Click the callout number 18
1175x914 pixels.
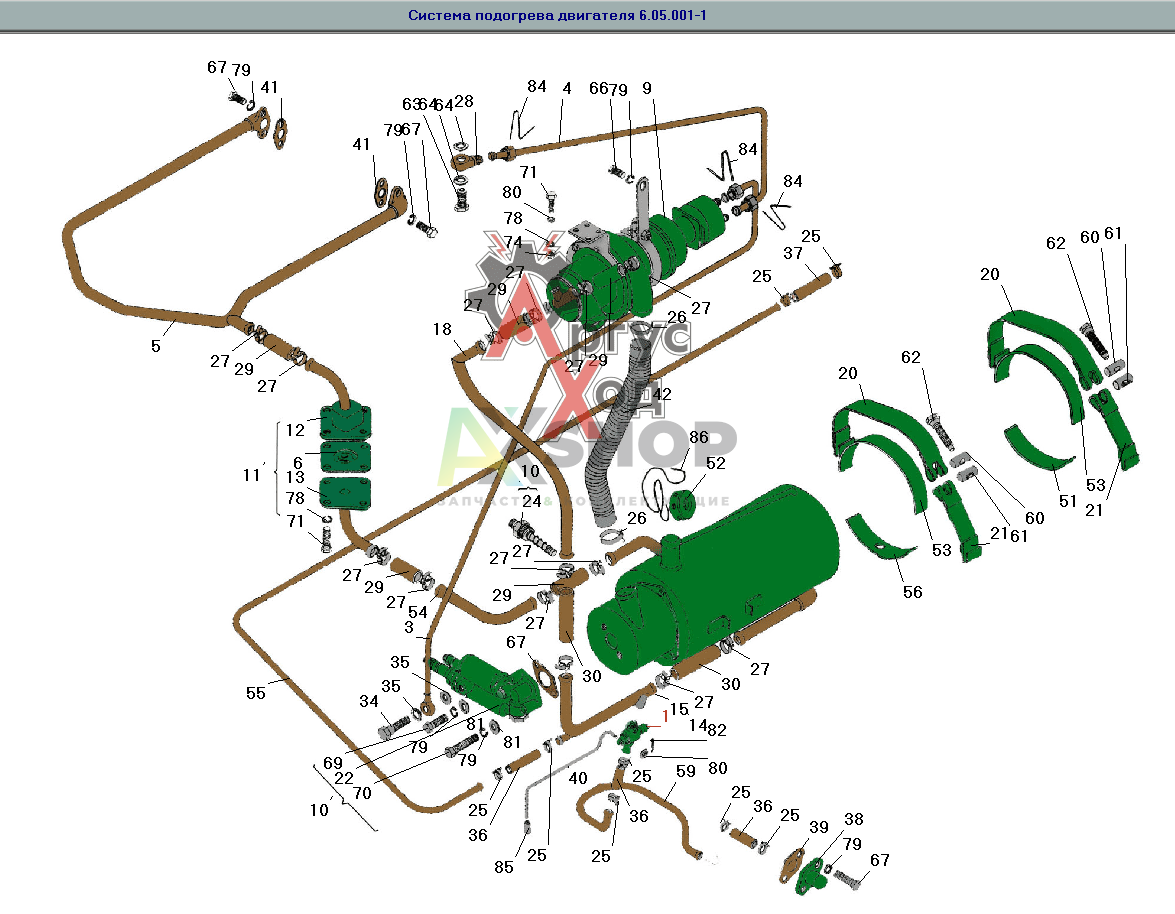442,329
